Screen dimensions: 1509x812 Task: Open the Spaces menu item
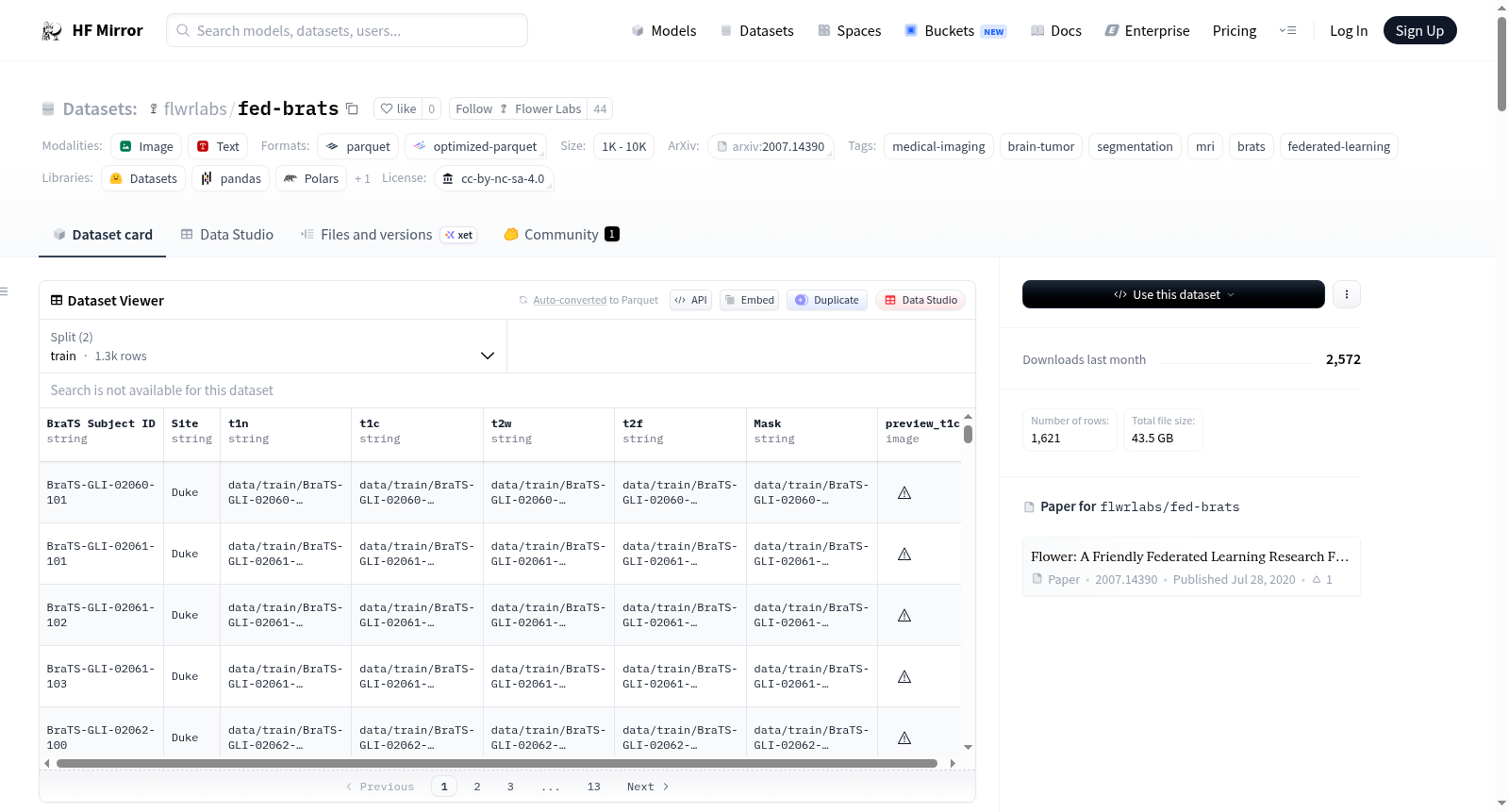(850, 31)
